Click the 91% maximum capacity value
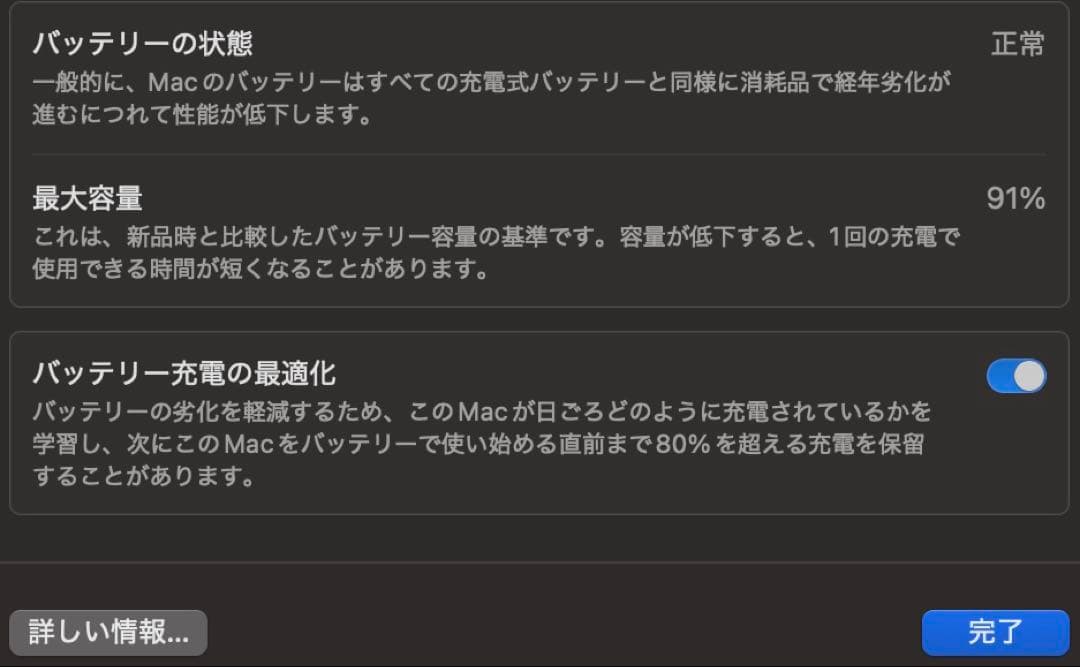This screenshot has height=667, width=1080. (x=1016, y=198)
